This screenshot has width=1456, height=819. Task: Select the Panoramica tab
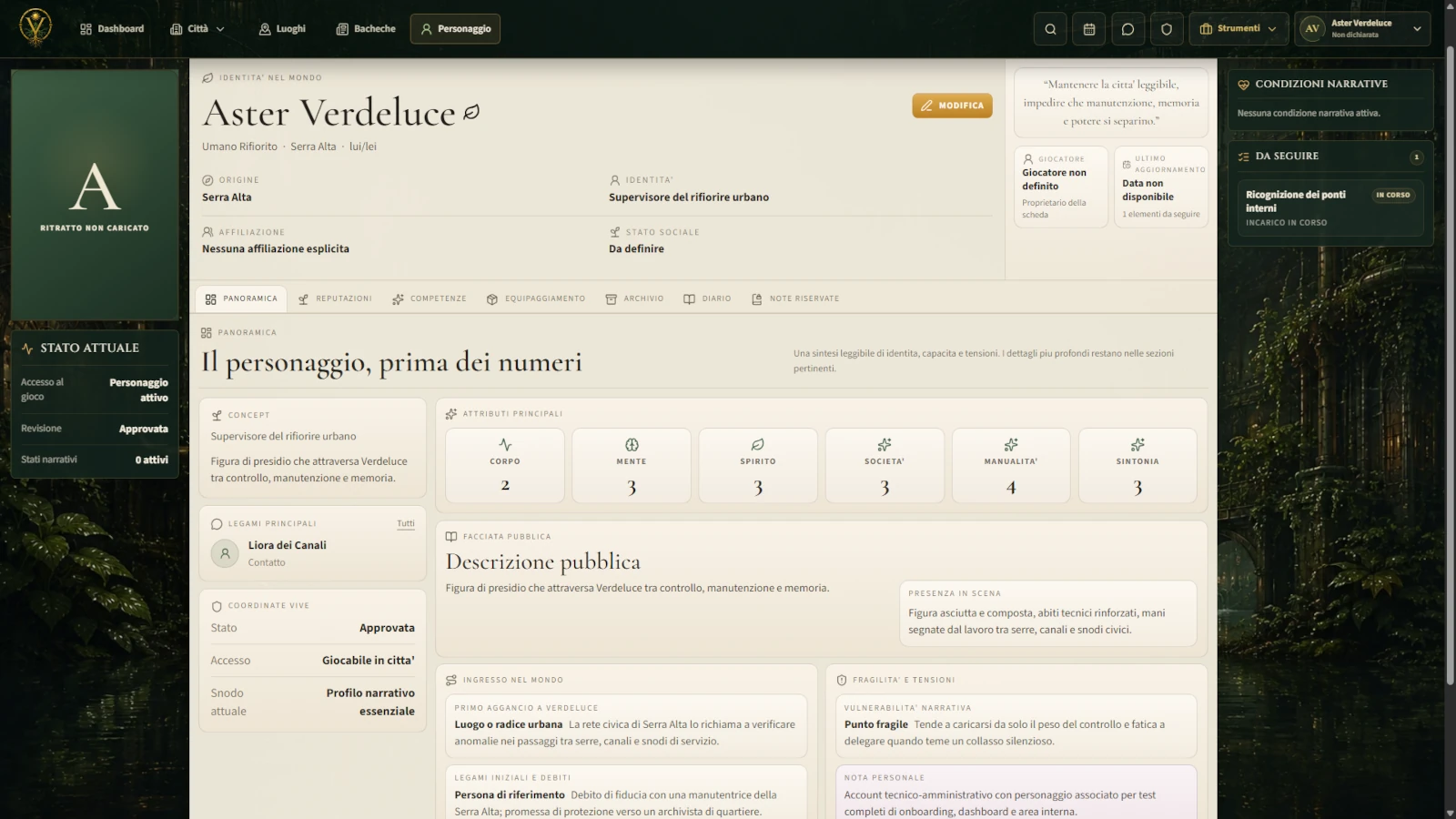[x=241, y=298]
